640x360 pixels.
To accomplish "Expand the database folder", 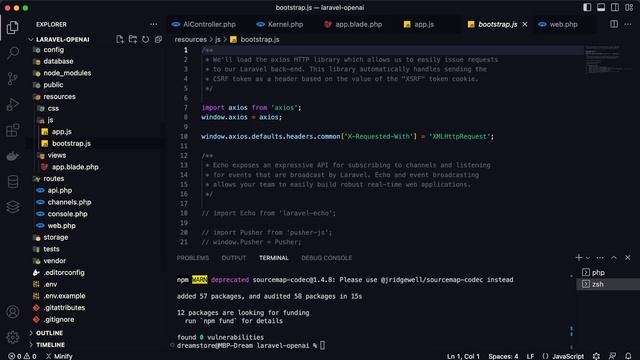I will point(58,61).
